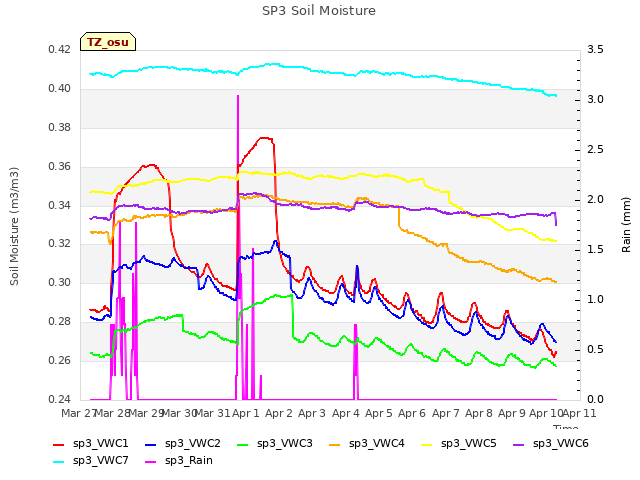This screenshot has width=640, height=480.
Task: Click the yellow sp3_VWC5 legend swatch
Action: pos(427,445)
